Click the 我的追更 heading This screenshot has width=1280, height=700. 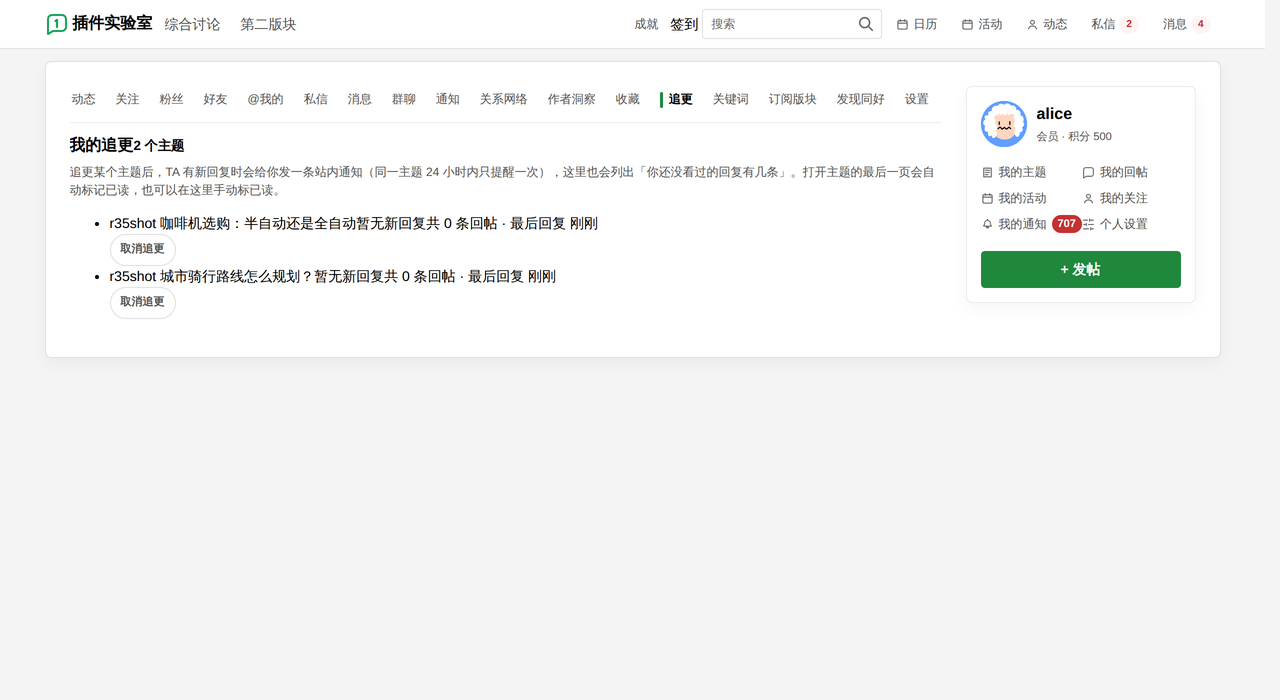[101, 145]
